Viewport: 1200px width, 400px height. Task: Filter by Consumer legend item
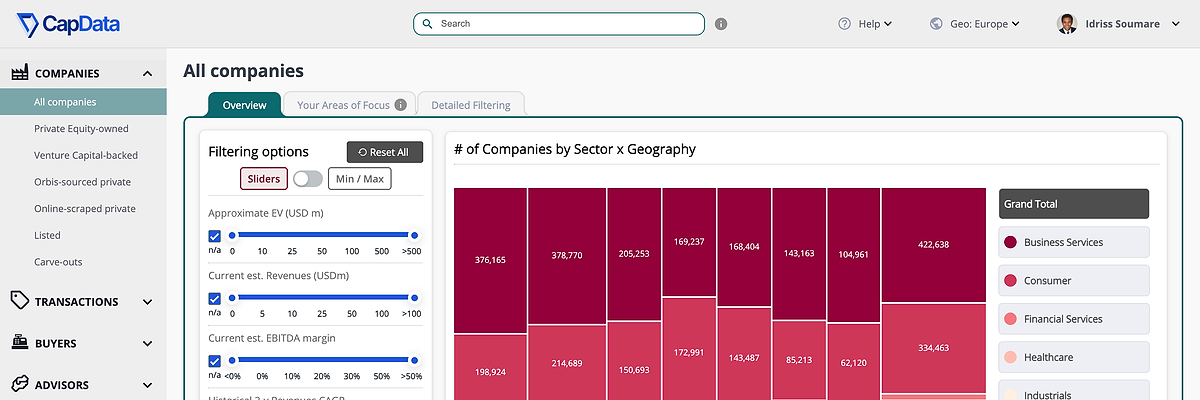click(x=1074, y=281)
